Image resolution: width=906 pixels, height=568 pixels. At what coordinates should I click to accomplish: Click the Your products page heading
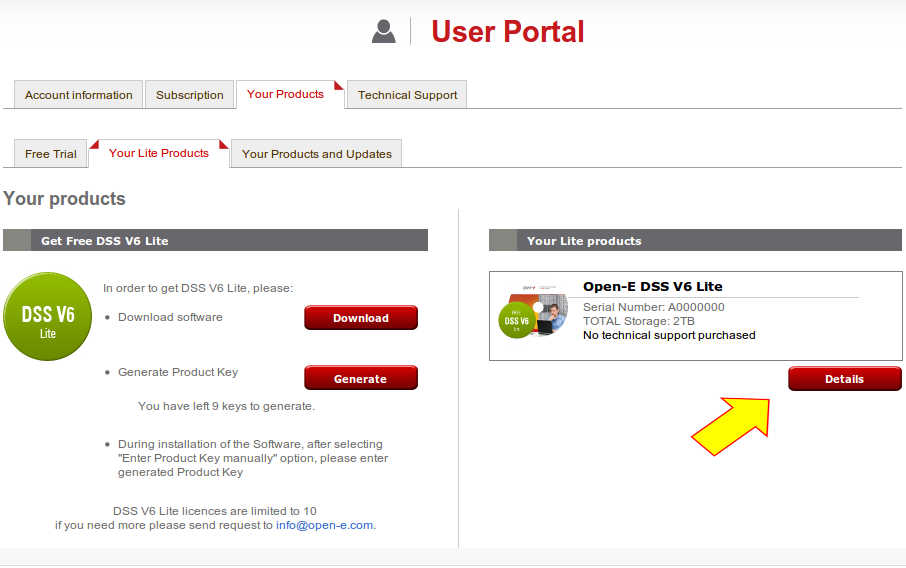[x=64, y=199]
